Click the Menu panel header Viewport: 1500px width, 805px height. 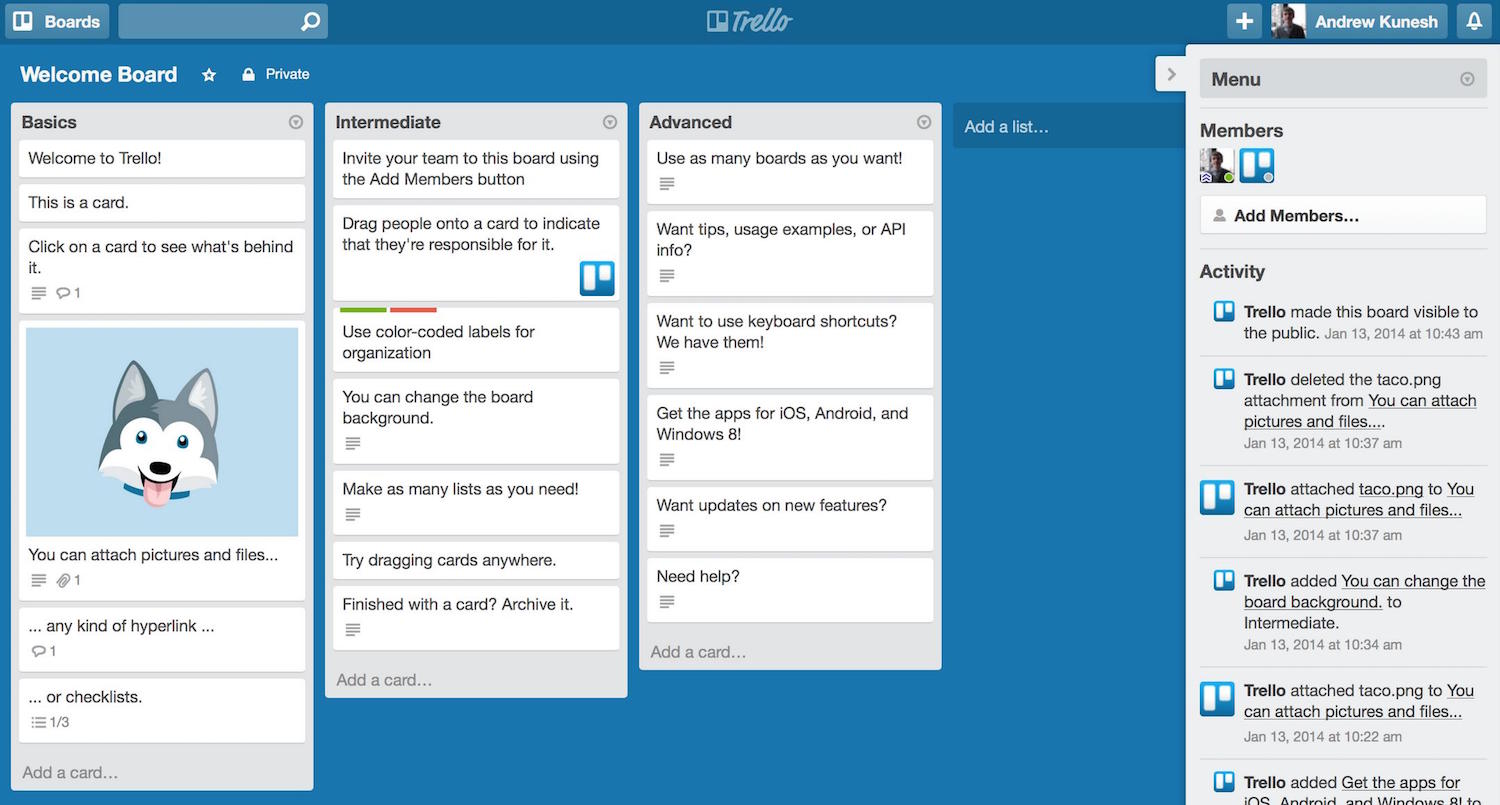pos(1343,79)
